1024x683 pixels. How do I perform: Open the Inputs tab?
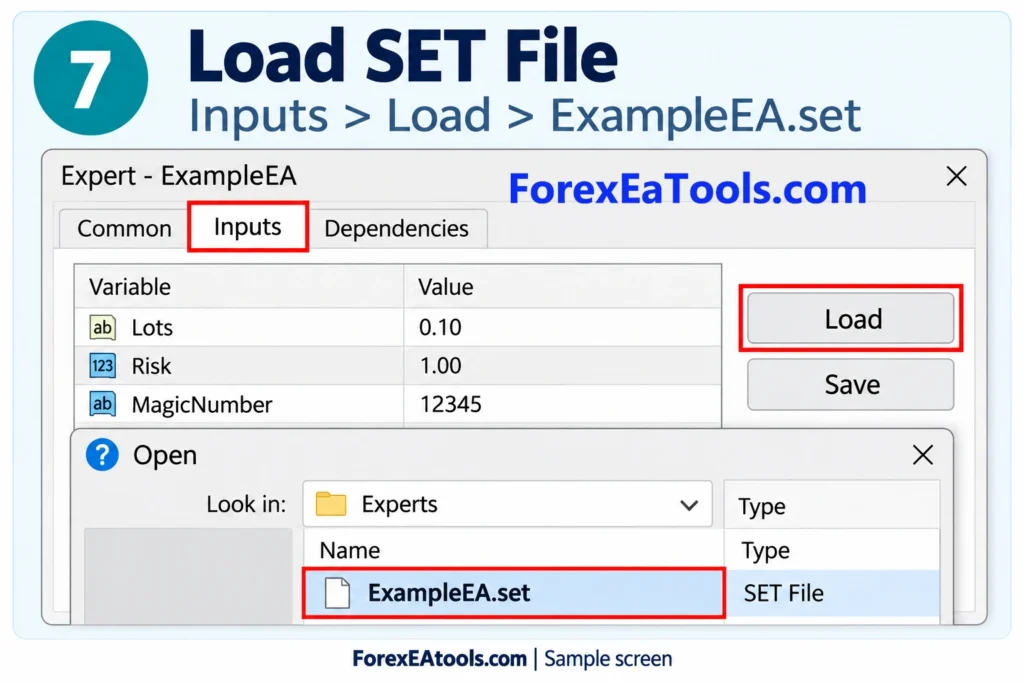(248, 227)
